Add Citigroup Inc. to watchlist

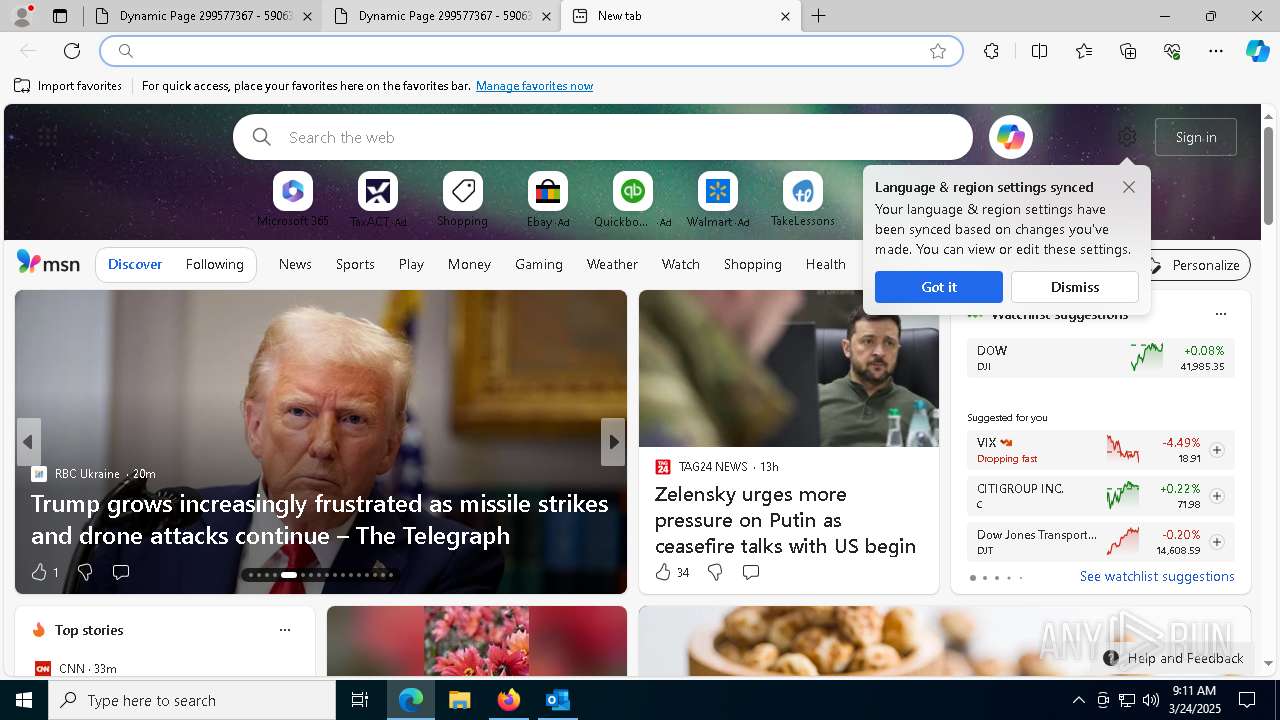click(x=1217, y=496)
